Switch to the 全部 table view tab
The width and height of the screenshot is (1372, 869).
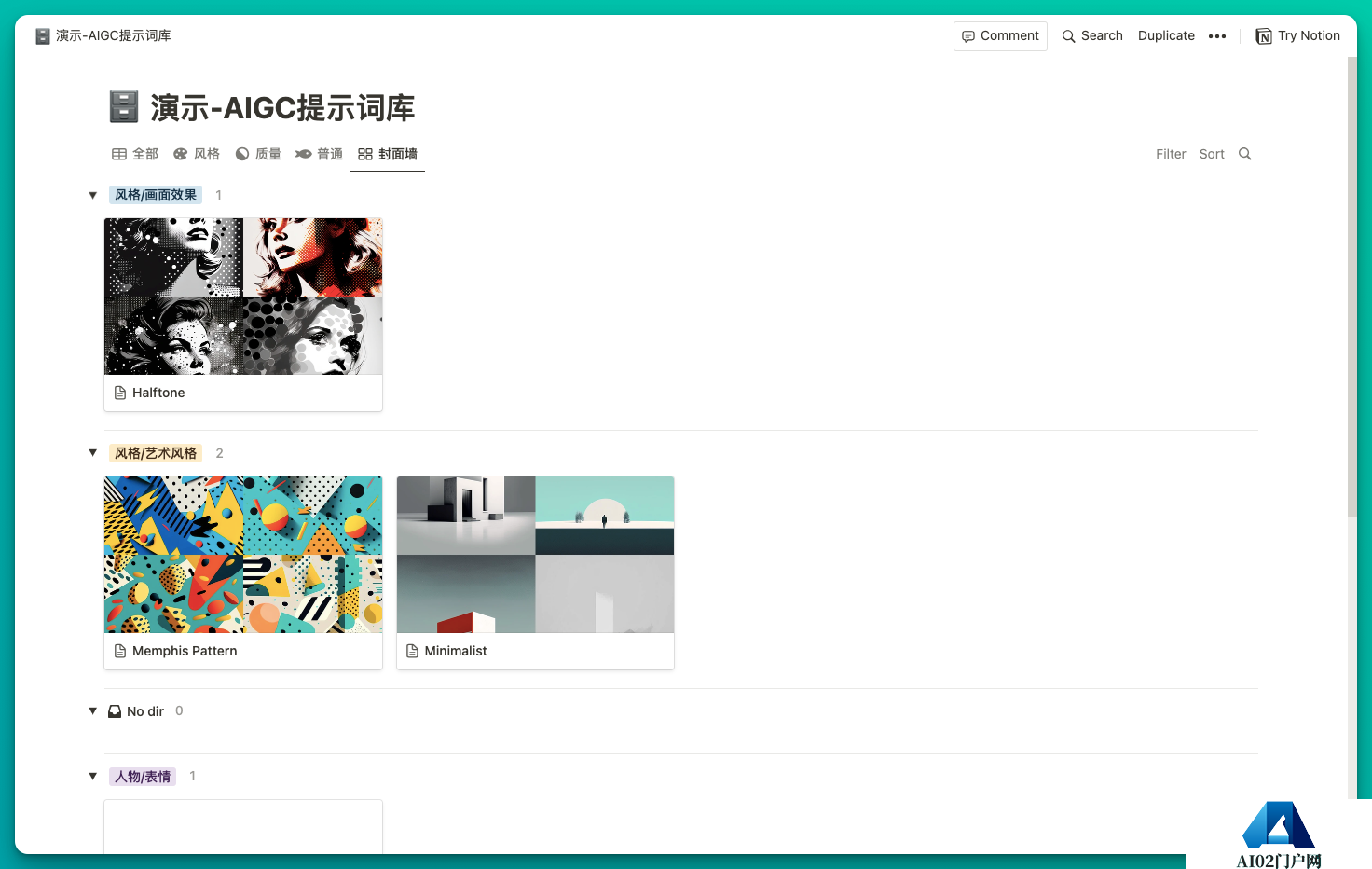coord(135,154)
